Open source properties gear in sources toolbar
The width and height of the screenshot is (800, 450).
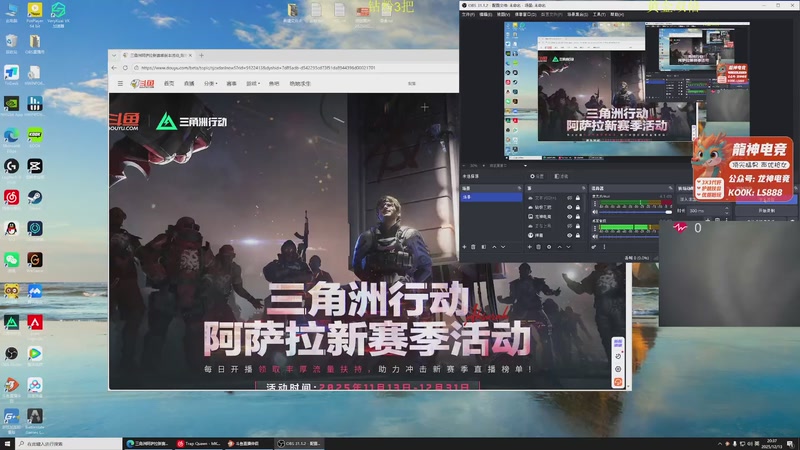(549, 247)
